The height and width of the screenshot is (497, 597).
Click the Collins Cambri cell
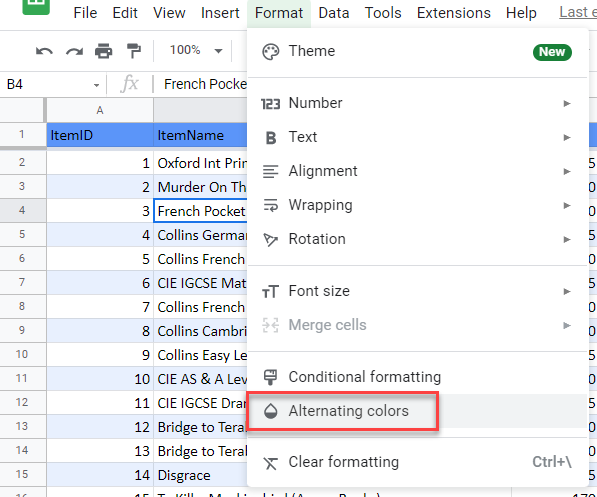200,331
